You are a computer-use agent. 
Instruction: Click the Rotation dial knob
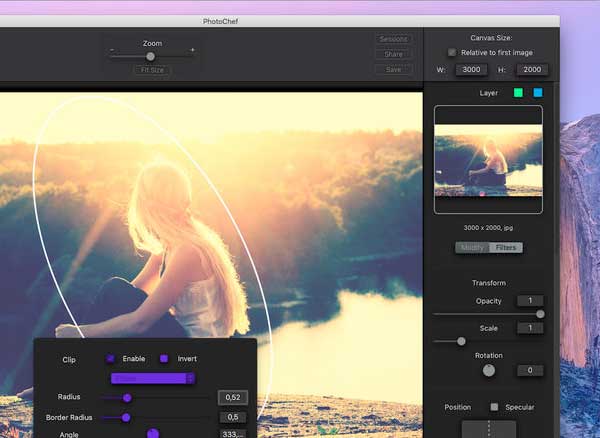pyautogui.click(x=489, y=370)
